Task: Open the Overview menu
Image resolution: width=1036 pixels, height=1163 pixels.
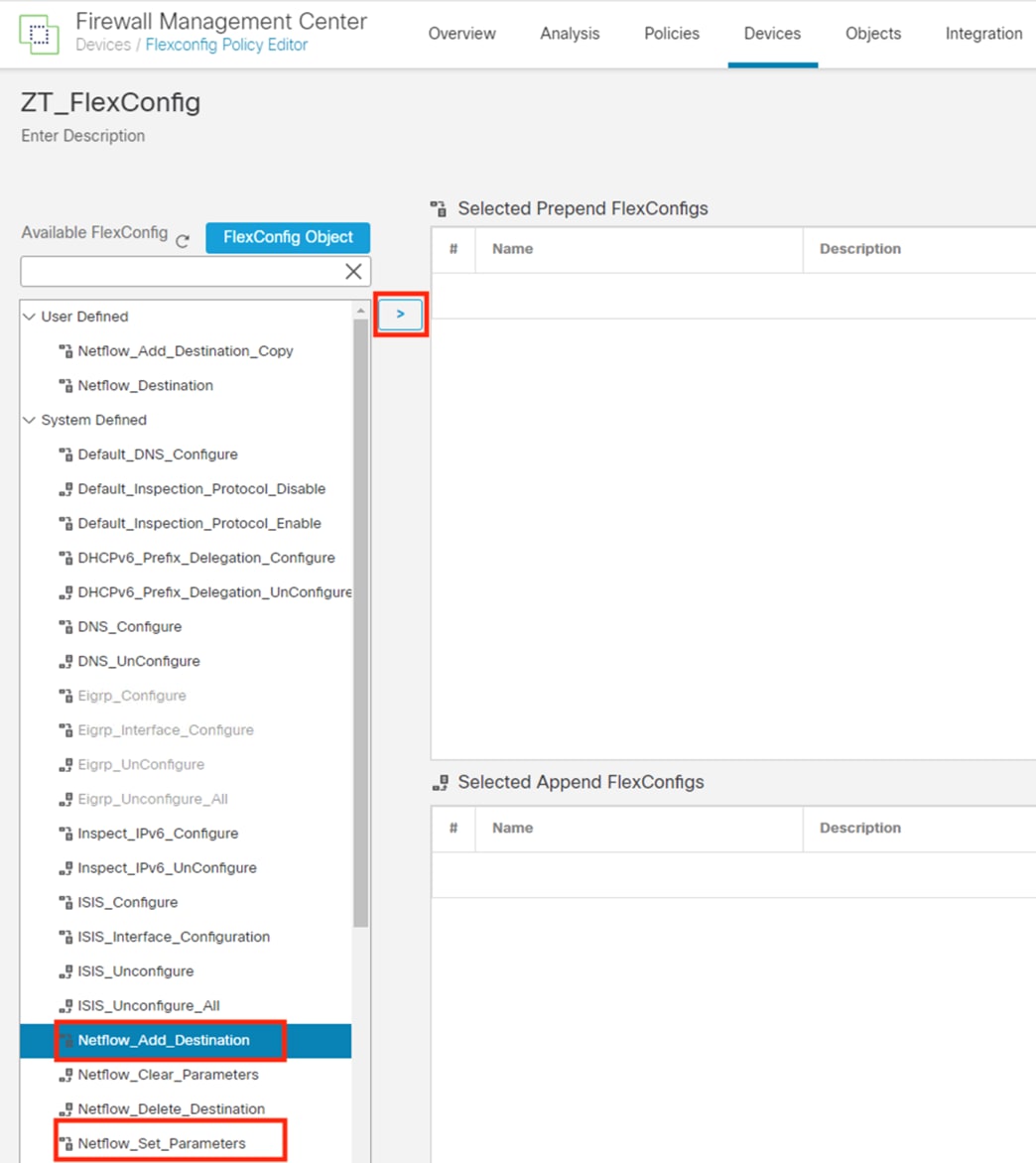Action: [461, 34]
